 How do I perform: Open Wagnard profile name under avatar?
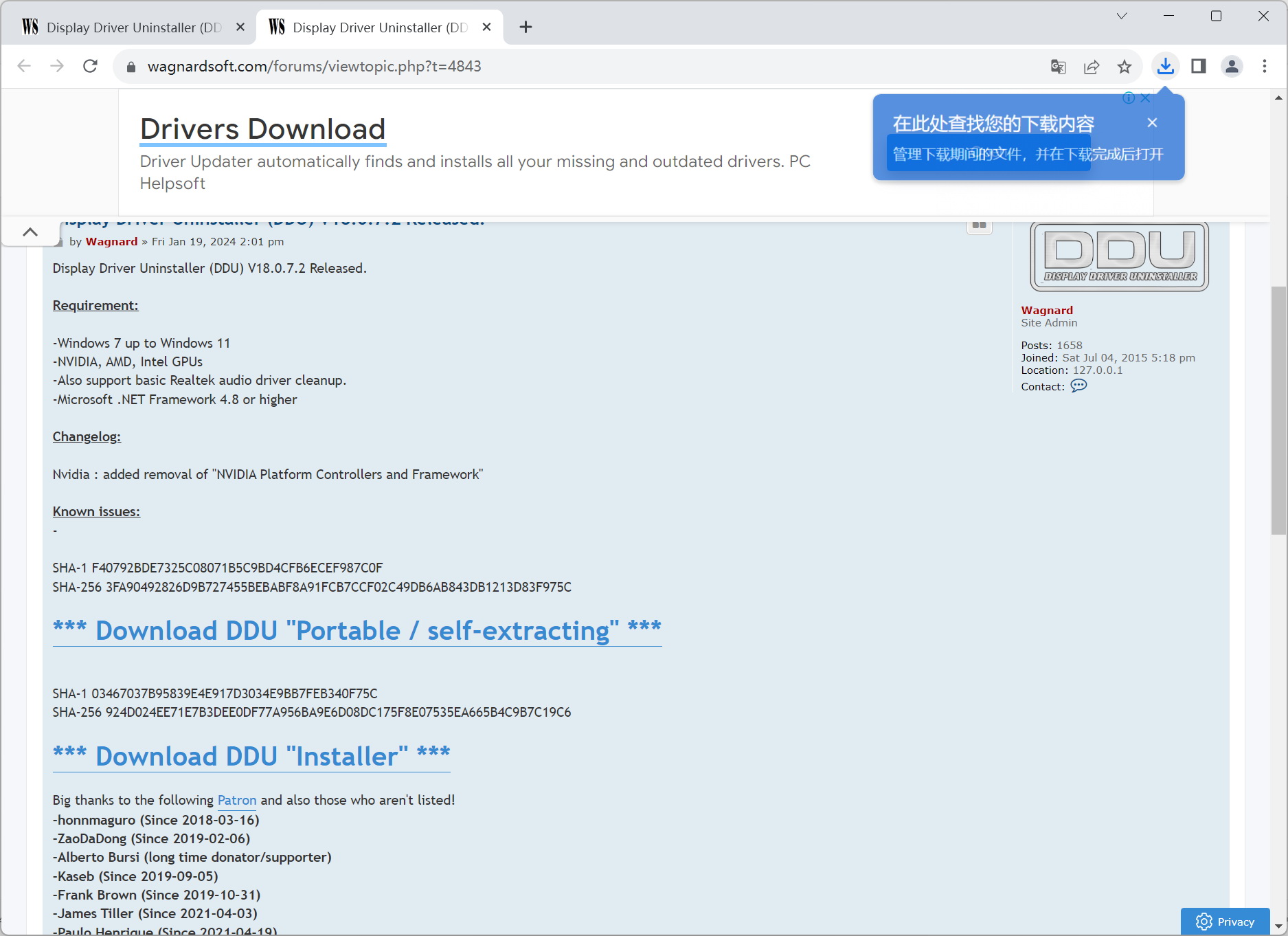(1047, 311)
